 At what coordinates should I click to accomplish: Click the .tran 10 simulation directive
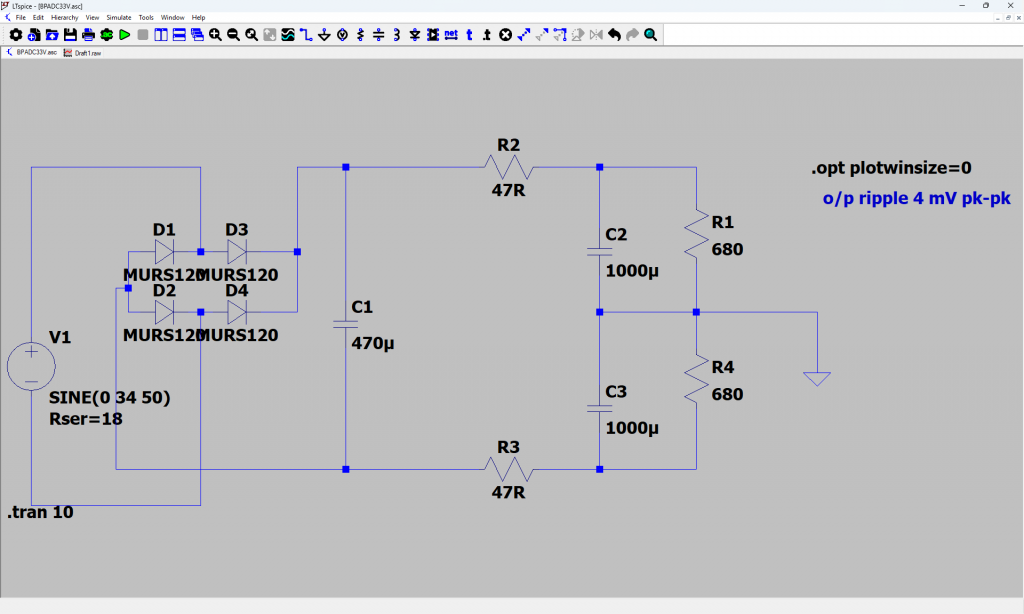tap(40, 513)
